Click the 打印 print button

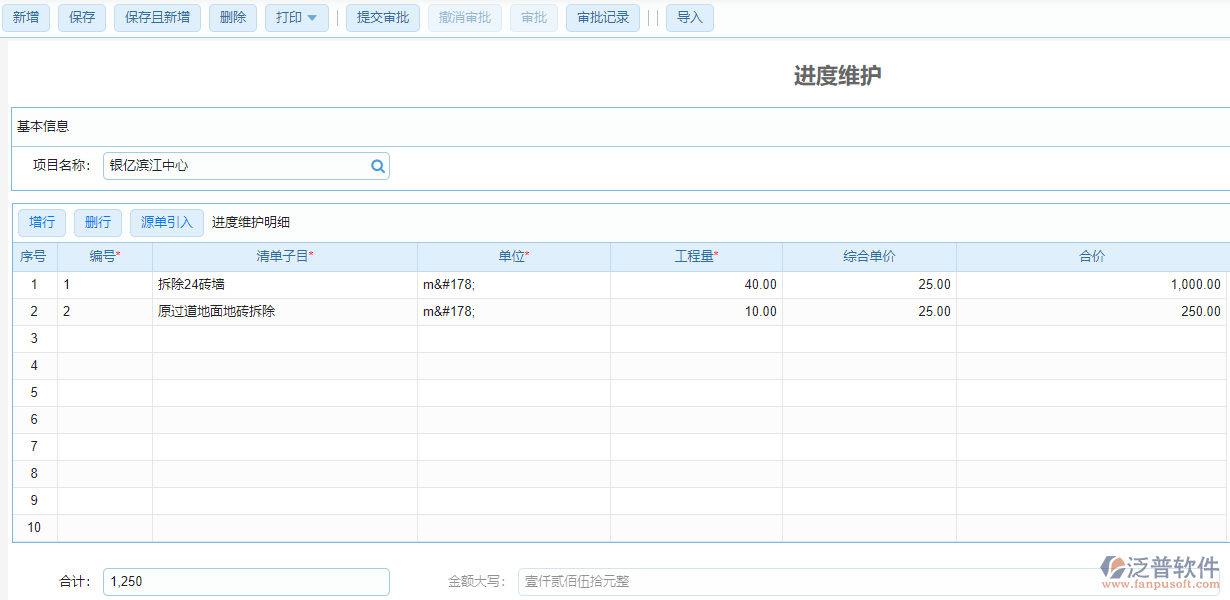tap(290, 17)
